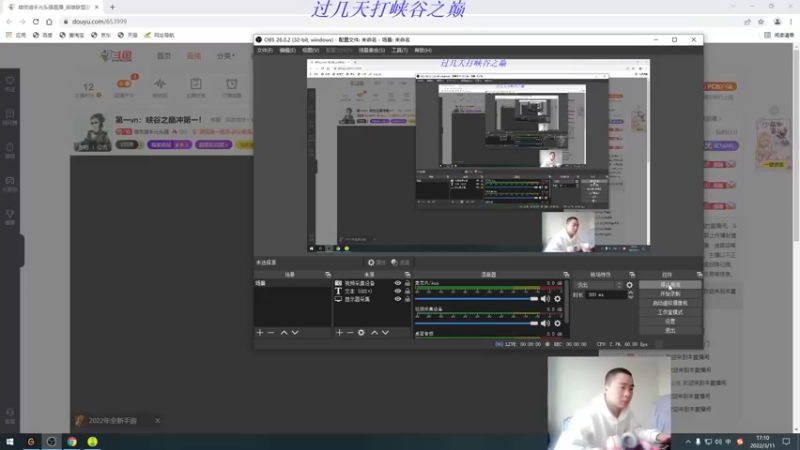Toggle visibility of display capture source
Viewport: 800px width, 450px height.
[x=397, y=299]
